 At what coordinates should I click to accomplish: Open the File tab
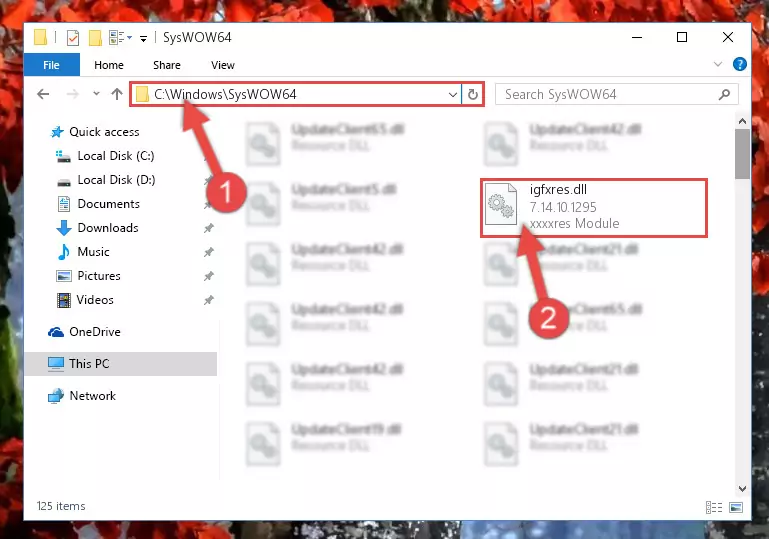click(x=51, y=65)
